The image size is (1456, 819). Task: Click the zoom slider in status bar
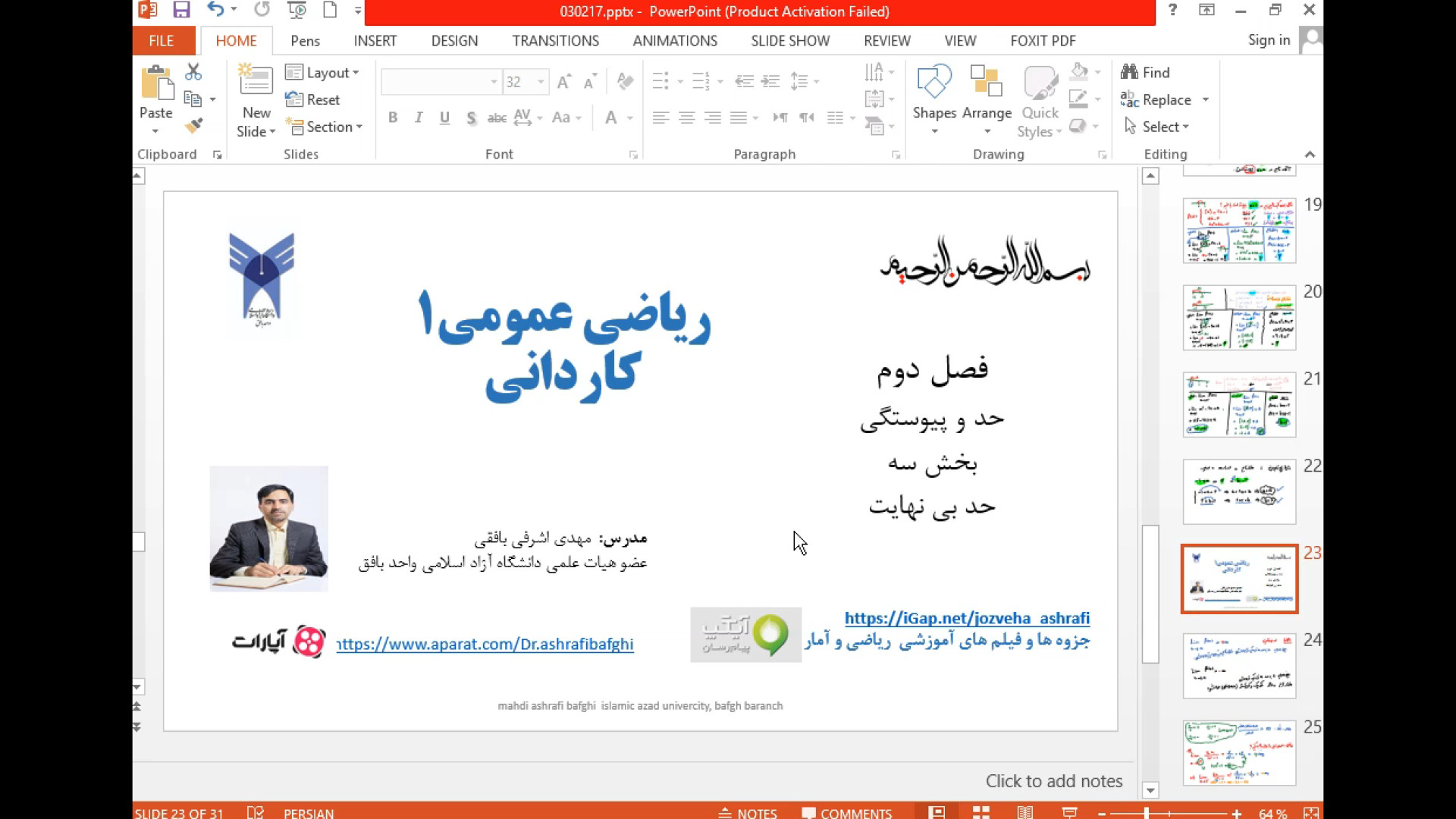click(x=1147, y=813)
